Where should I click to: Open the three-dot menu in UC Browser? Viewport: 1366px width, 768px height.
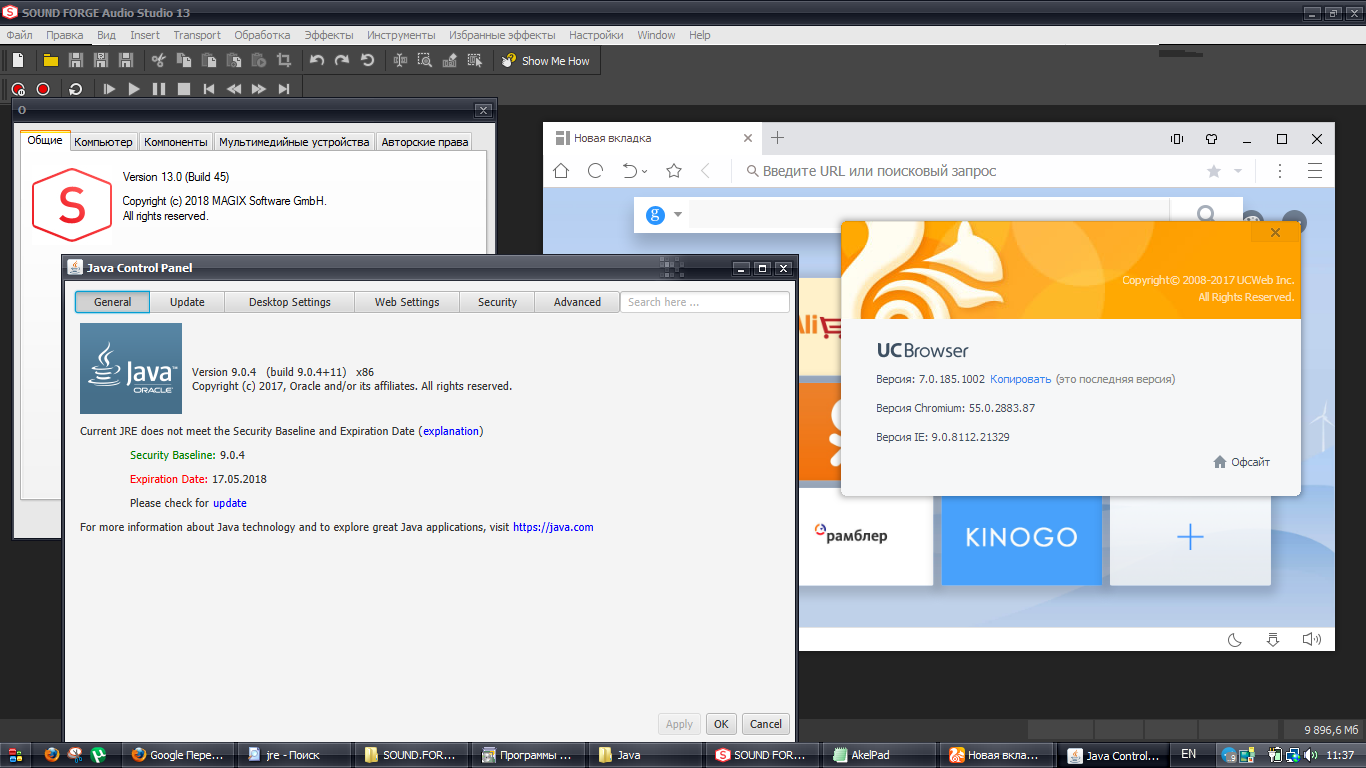tap(1280, 171)
